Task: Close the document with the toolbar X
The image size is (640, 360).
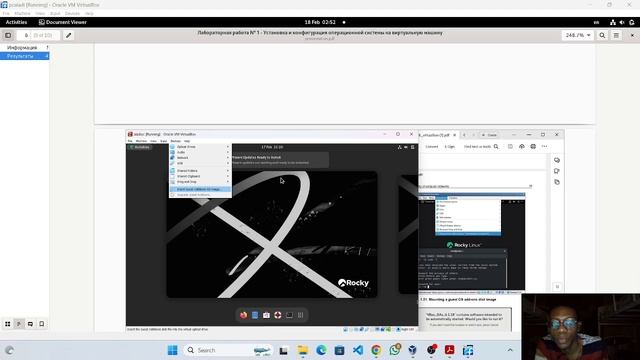Action: click(x=632, y=36)
